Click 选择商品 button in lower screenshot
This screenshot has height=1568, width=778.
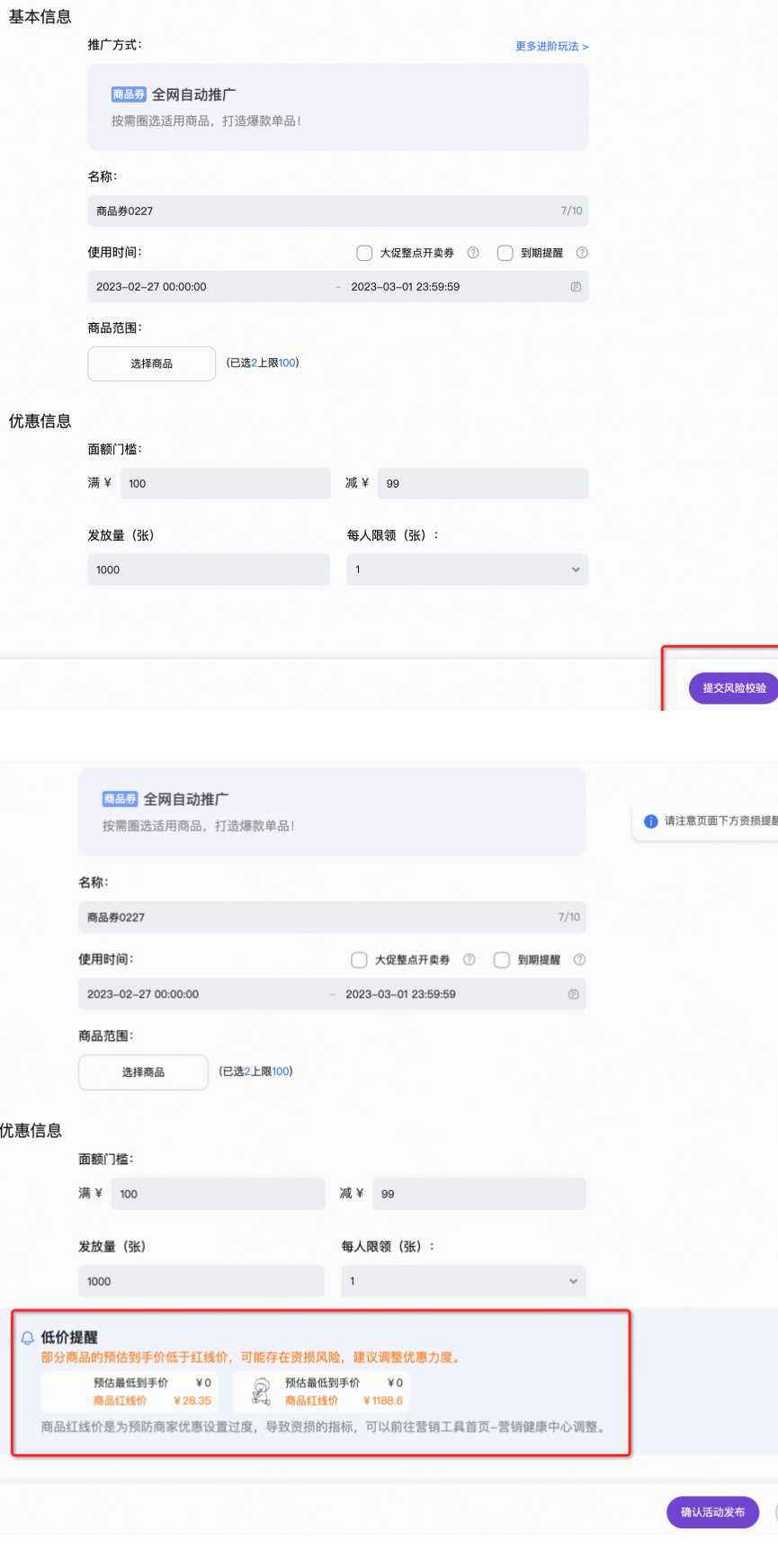click(x=143, y=1072)
